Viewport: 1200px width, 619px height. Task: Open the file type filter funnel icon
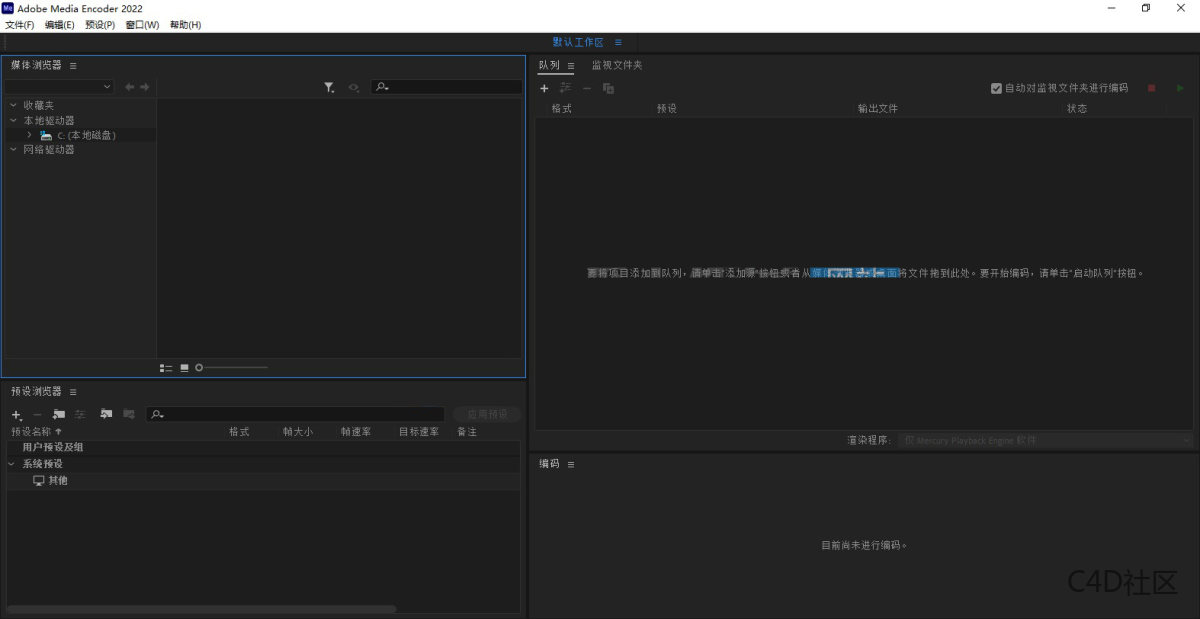point(329,88)
